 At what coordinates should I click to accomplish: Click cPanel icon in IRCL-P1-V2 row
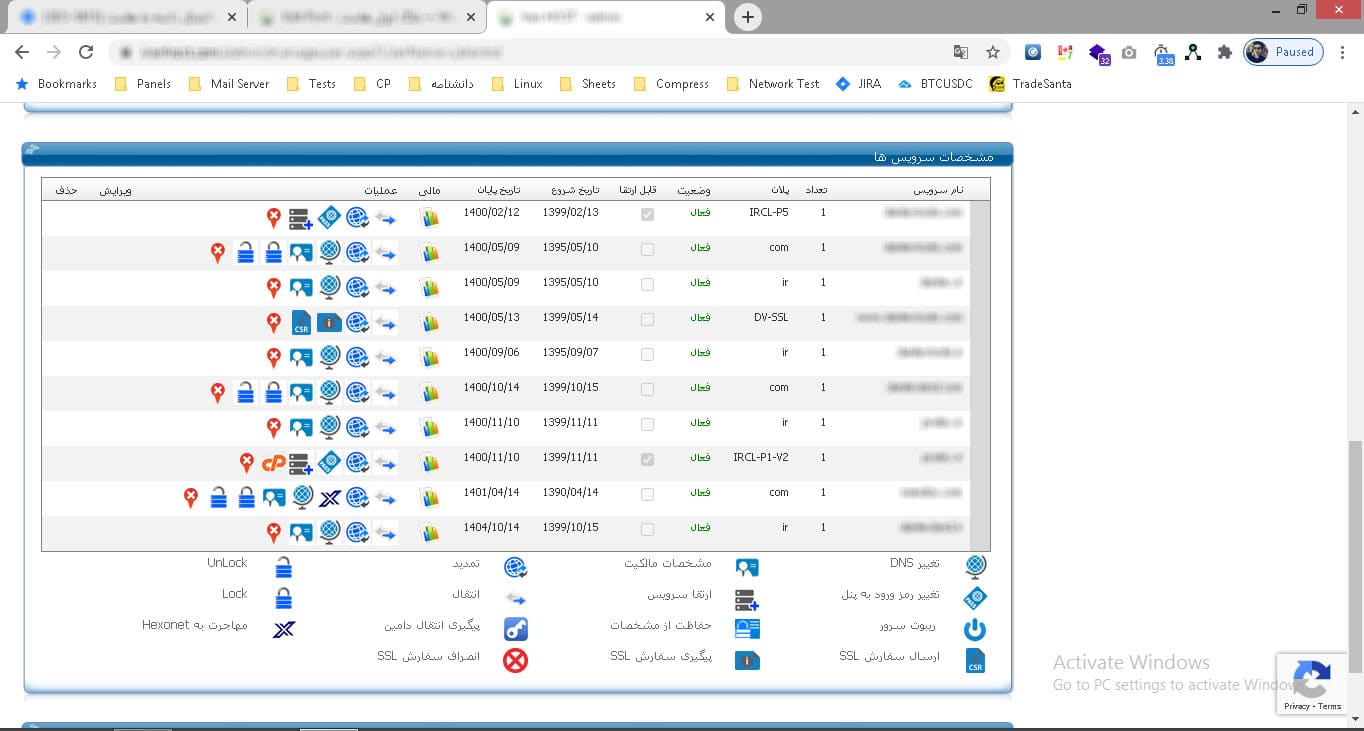tap(273, 463)
